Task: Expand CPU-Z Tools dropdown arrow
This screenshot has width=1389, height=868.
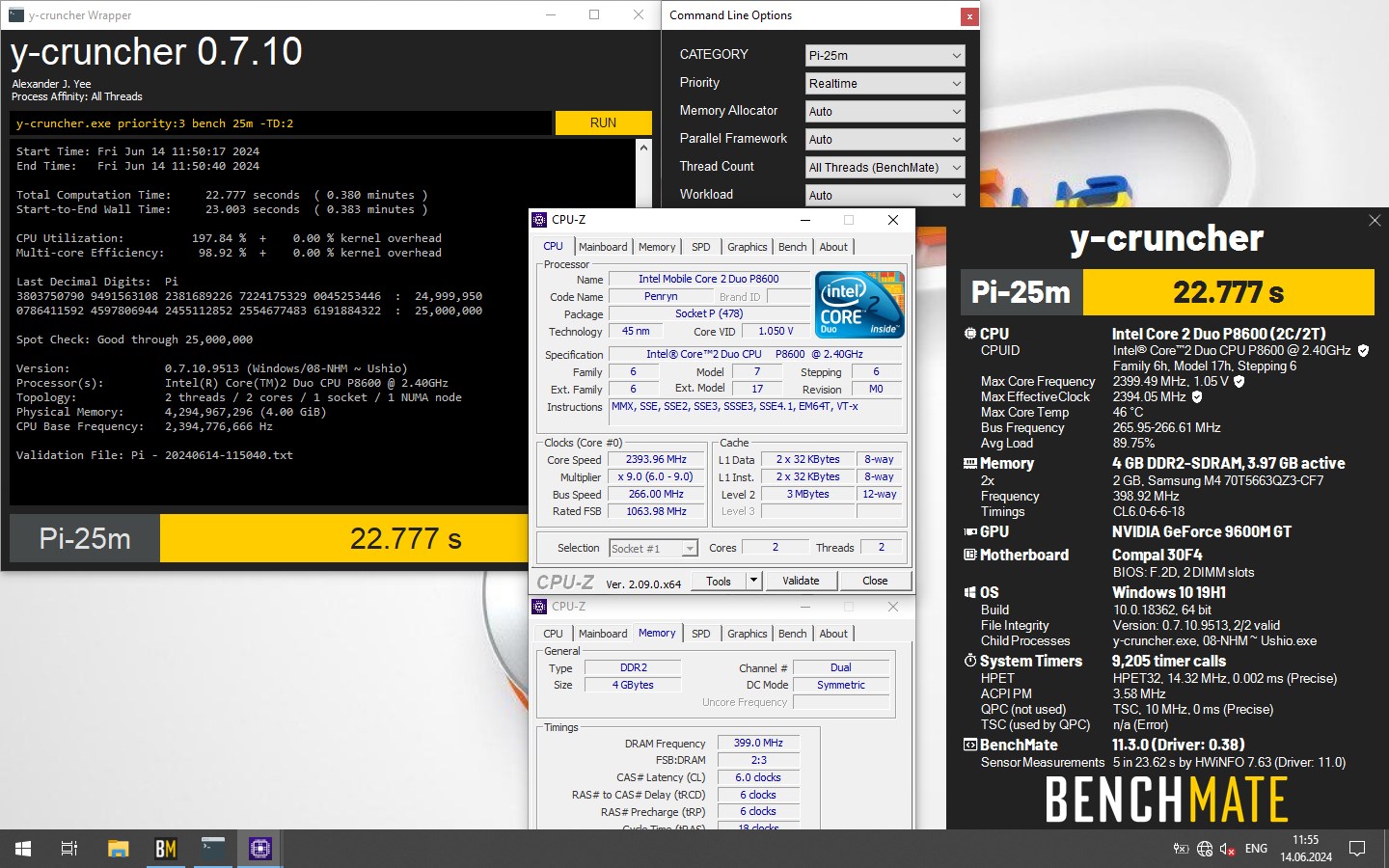Action: click(x=754, y=581)
